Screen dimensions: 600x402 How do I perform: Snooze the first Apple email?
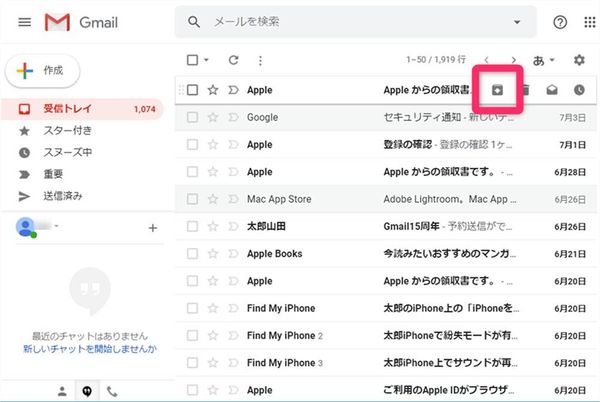[x=579, y=90]
